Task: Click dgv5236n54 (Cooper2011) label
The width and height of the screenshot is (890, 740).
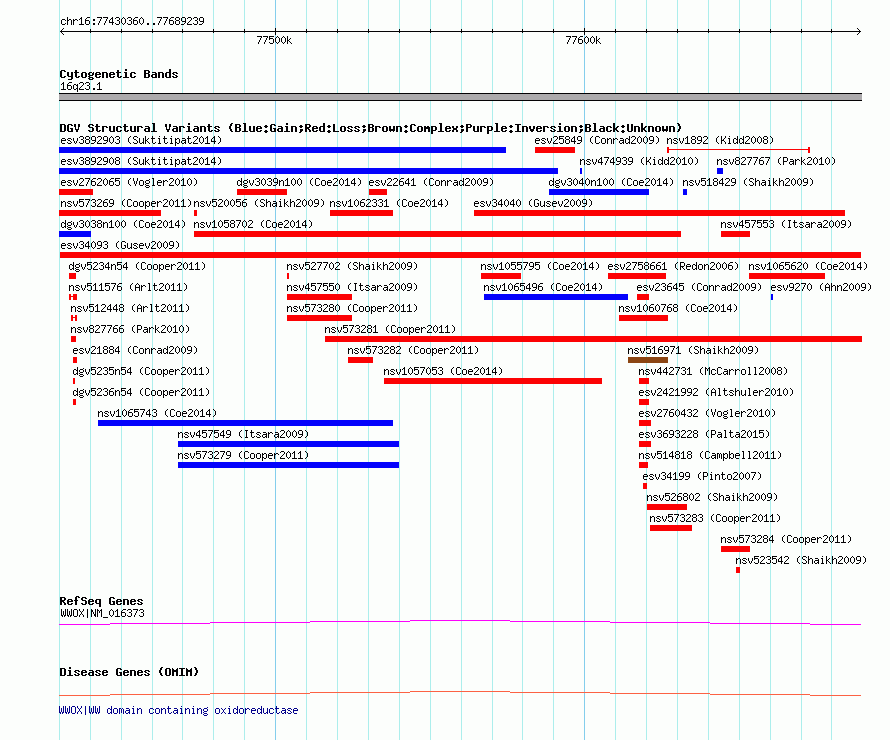Action: point(141,392)
